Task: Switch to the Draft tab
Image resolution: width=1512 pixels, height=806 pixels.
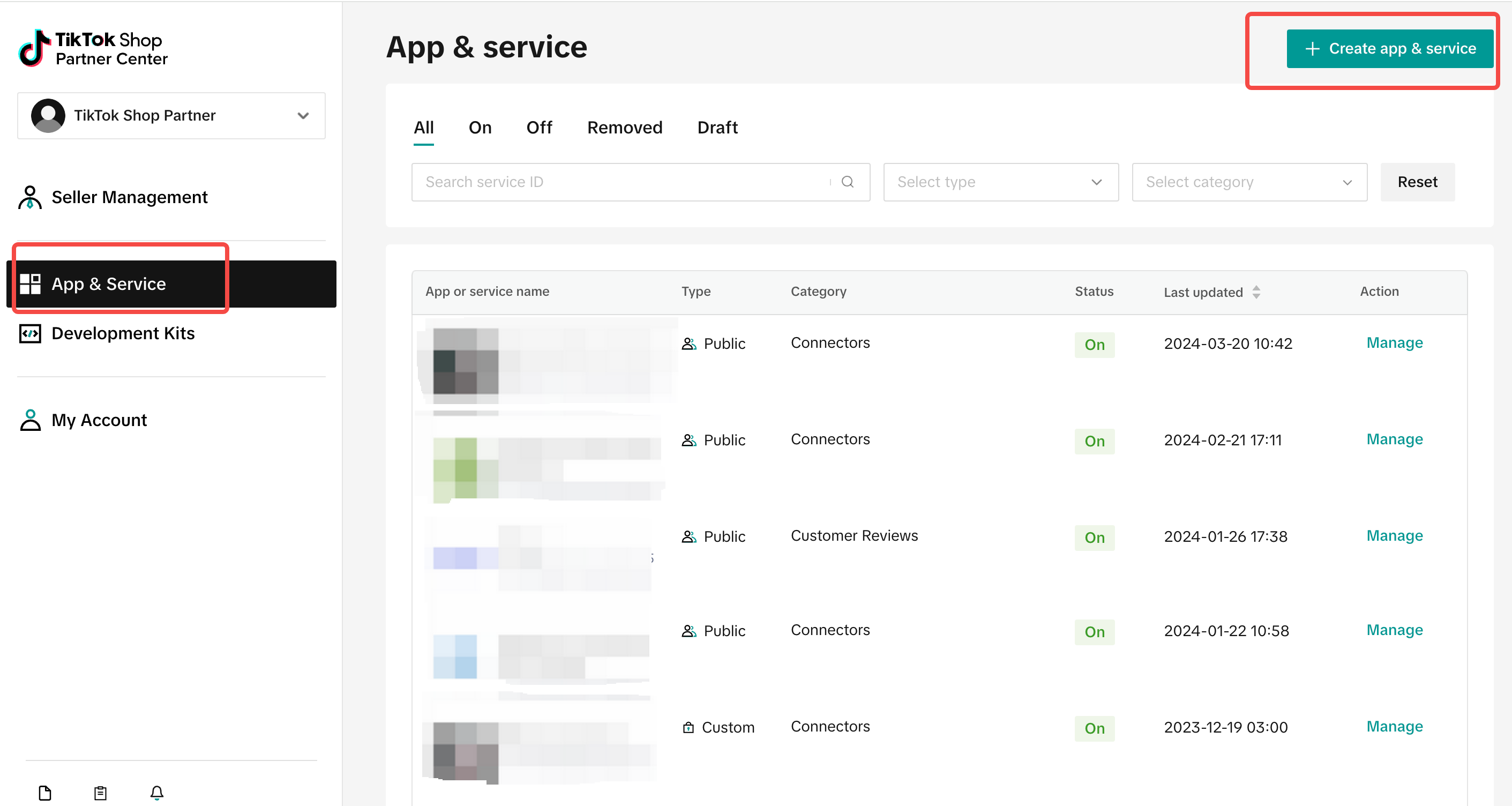Action: coord(717,128)
